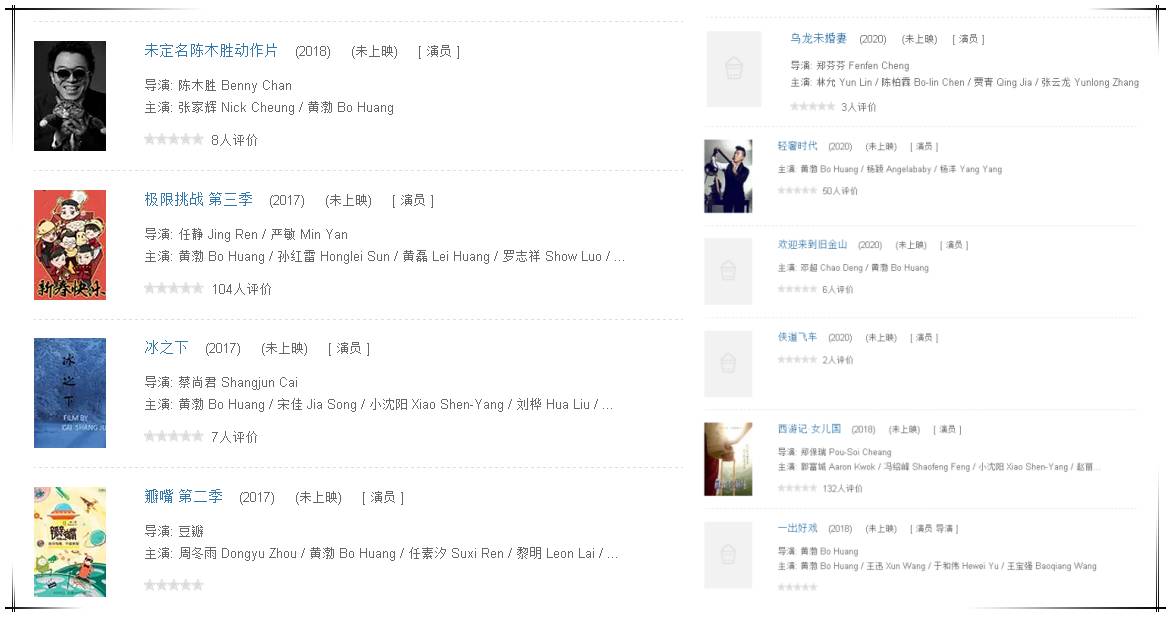
Task: Click the colorful 瓣嘴 poster thumbnail
Action: click(70, 542)
